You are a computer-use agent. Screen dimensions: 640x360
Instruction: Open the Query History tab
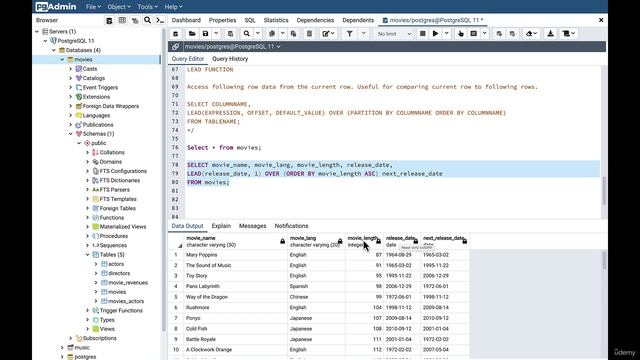pos(230,59)
